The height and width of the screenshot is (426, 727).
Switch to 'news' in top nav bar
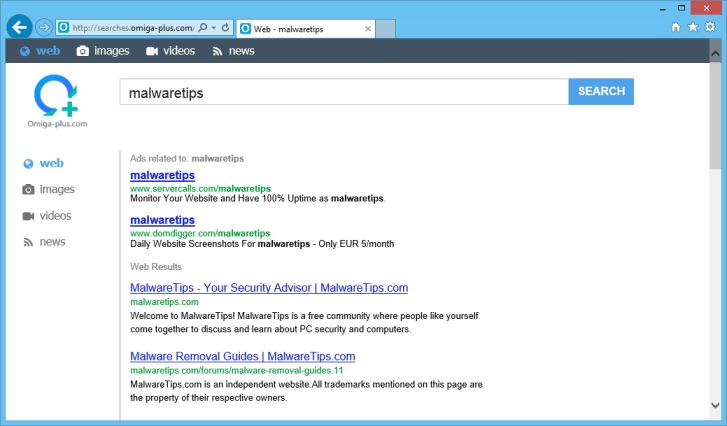pos(242,51)
